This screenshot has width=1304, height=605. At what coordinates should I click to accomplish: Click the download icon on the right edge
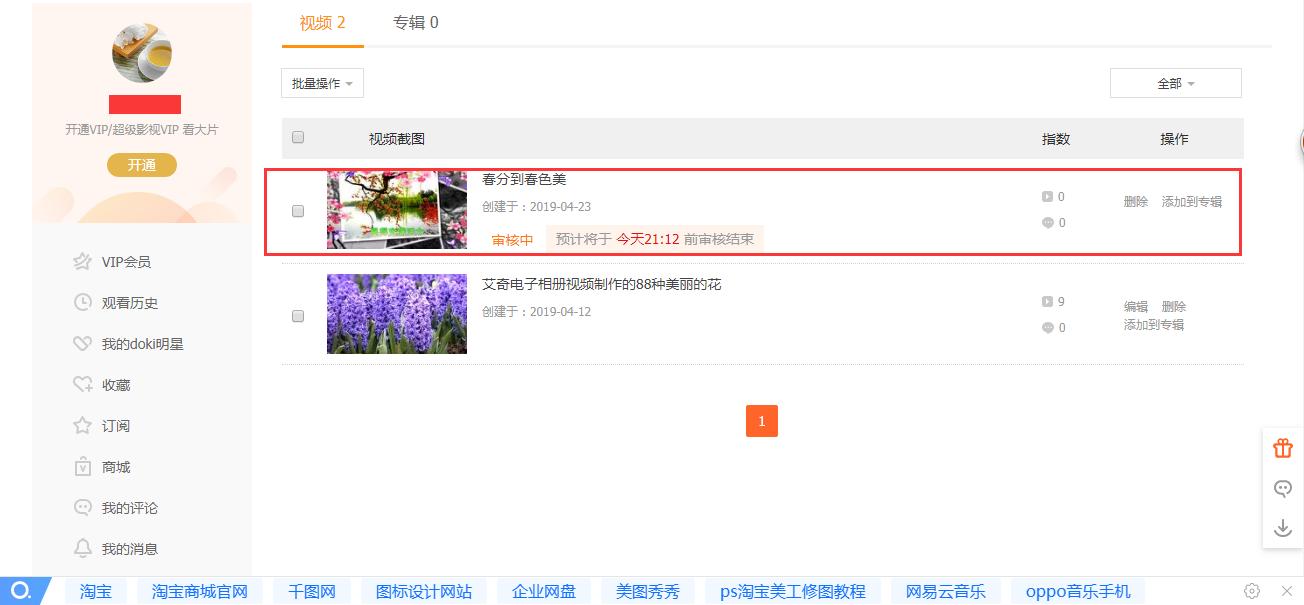point(1282,526)
